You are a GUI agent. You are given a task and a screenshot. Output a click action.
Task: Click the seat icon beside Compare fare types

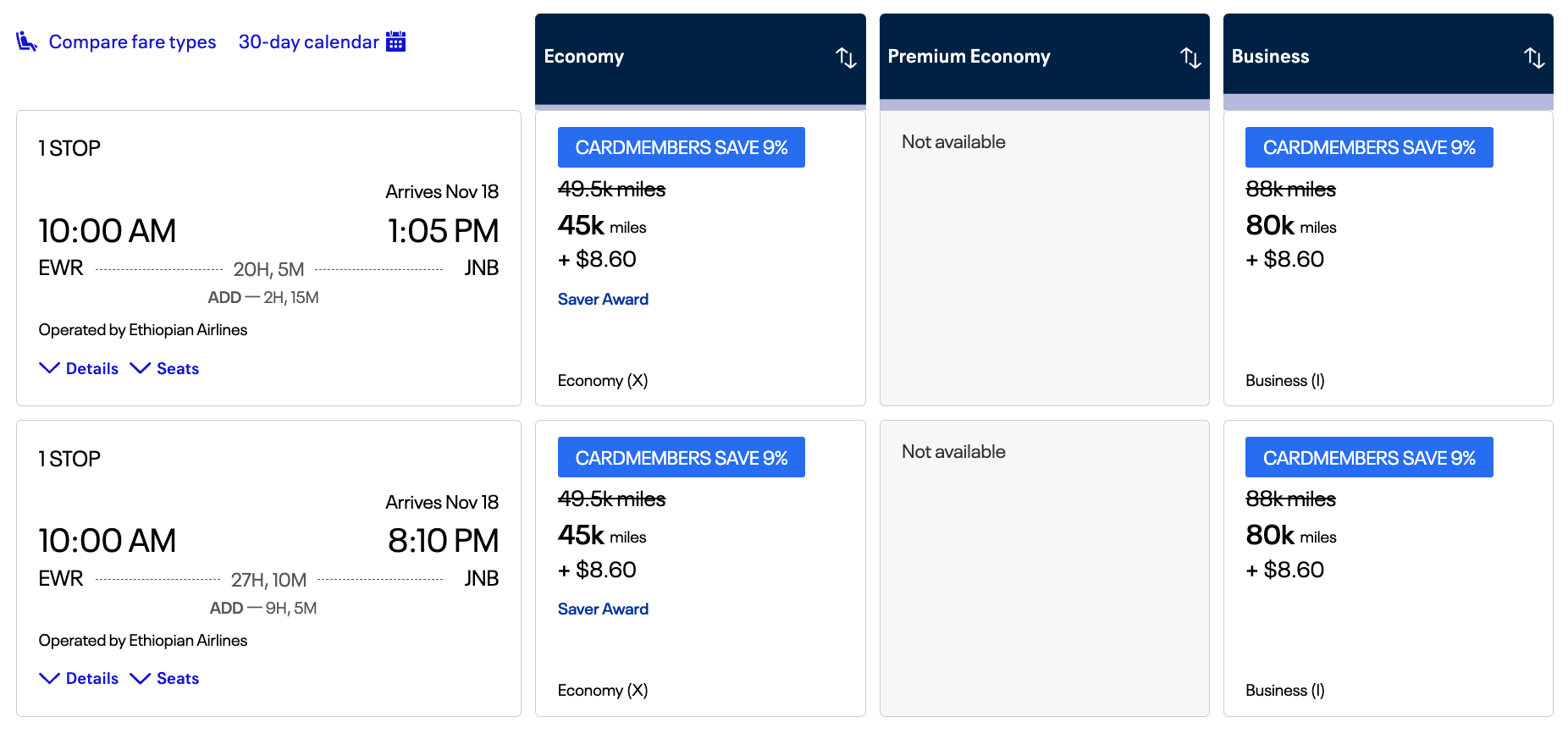click(26, 41)
